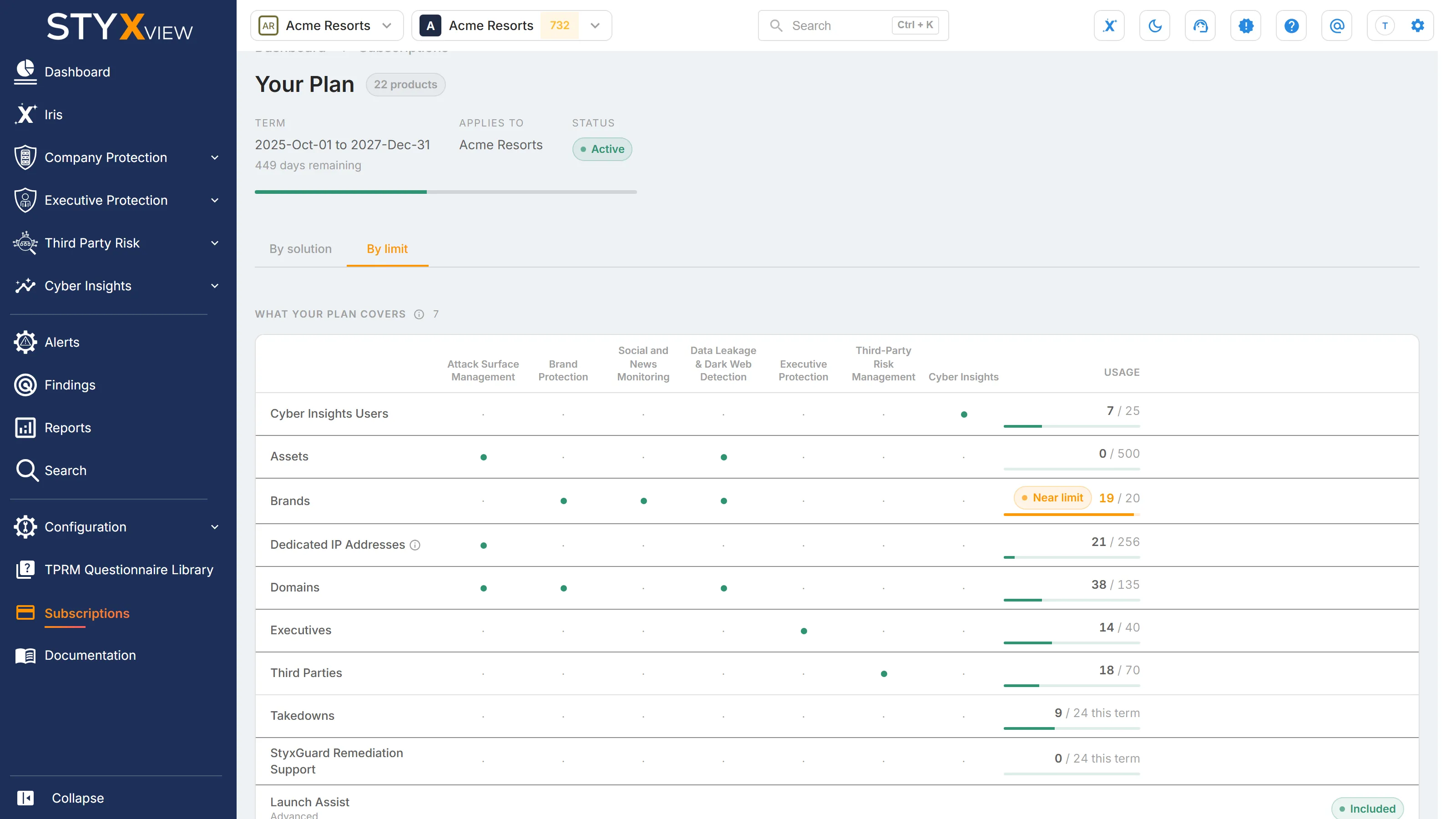Click info icon beside Dedicated IP Addresses
Viewport: 1456px width, 819px height.
[415, 545]
